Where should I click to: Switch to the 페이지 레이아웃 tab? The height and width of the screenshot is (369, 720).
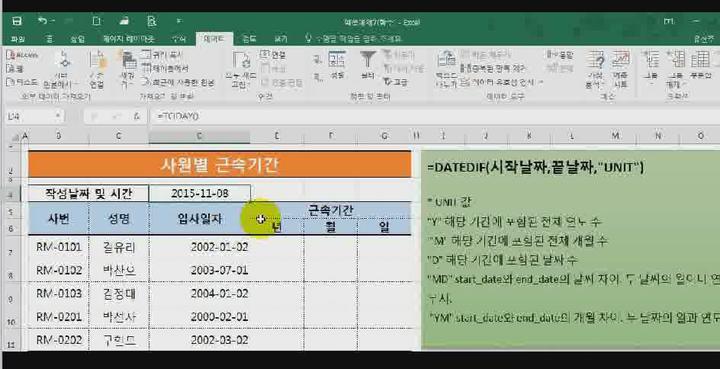click(129, 39)
